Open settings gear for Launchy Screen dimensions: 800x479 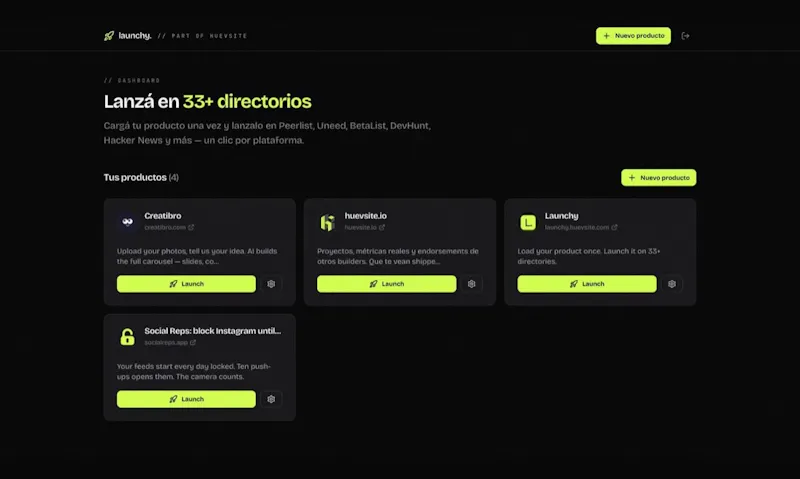(x=672, y=284)
